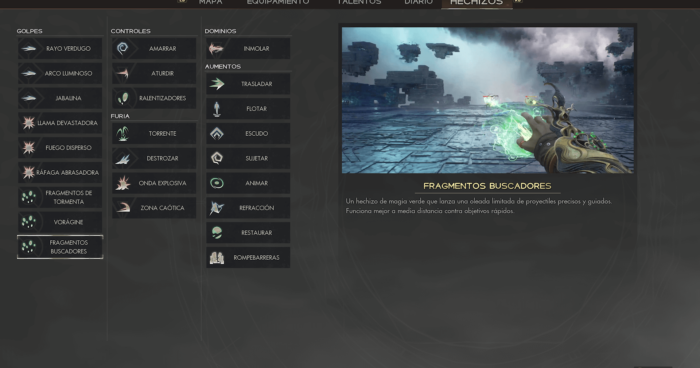The width and height of the screenshot is (700, 368).
Task: Click the Fragmentos Buscadores preview image
Action: [488, 100]
